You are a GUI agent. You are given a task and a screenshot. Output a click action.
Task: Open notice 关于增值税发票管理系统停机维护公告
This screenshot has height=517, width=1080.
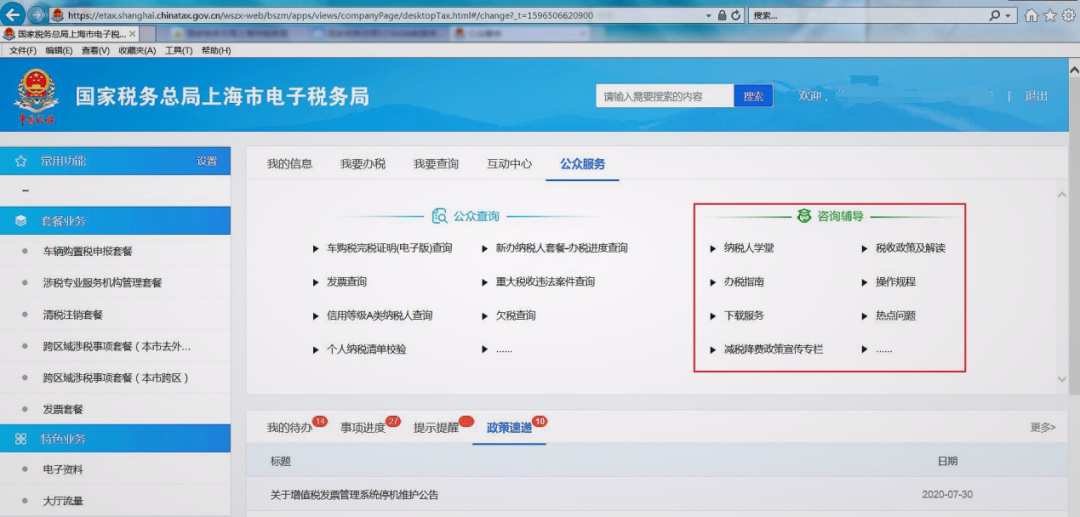point(355,495)
